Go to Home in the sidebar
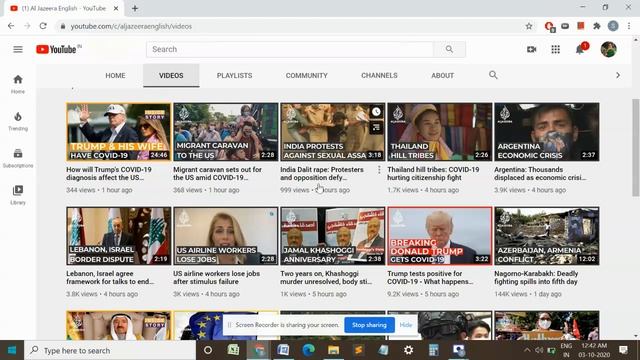This screenshot has width=640, height=360. 18,84
